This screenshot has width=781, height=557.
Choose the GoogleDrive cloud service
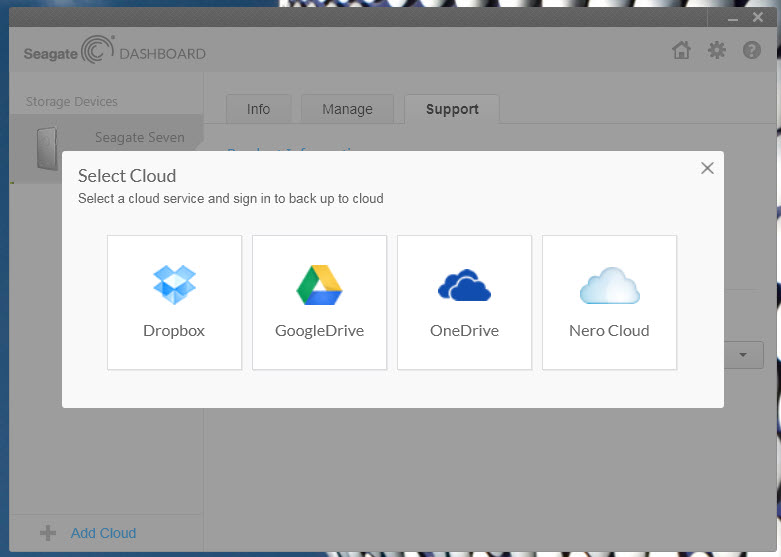(x=319, y=302)
